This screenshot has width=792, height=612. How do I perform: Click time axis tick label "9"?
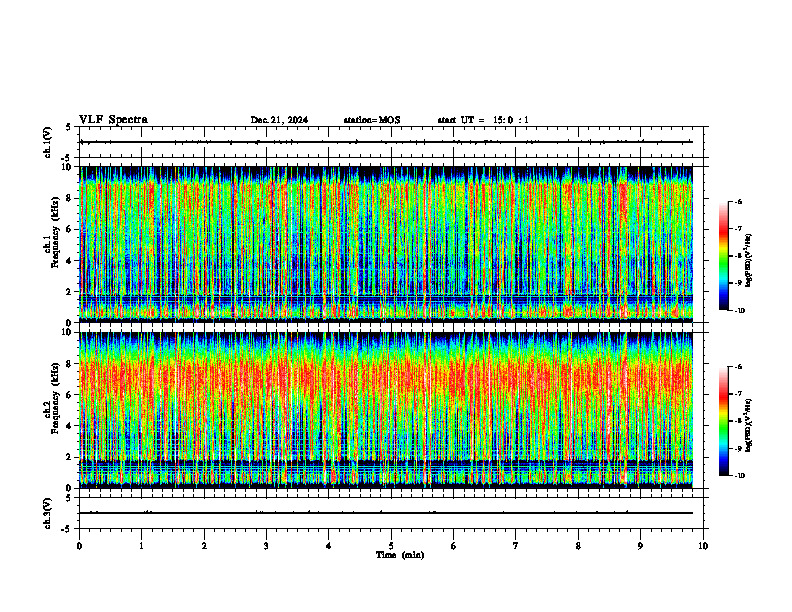pyautogui.click(x=640, y=546)
